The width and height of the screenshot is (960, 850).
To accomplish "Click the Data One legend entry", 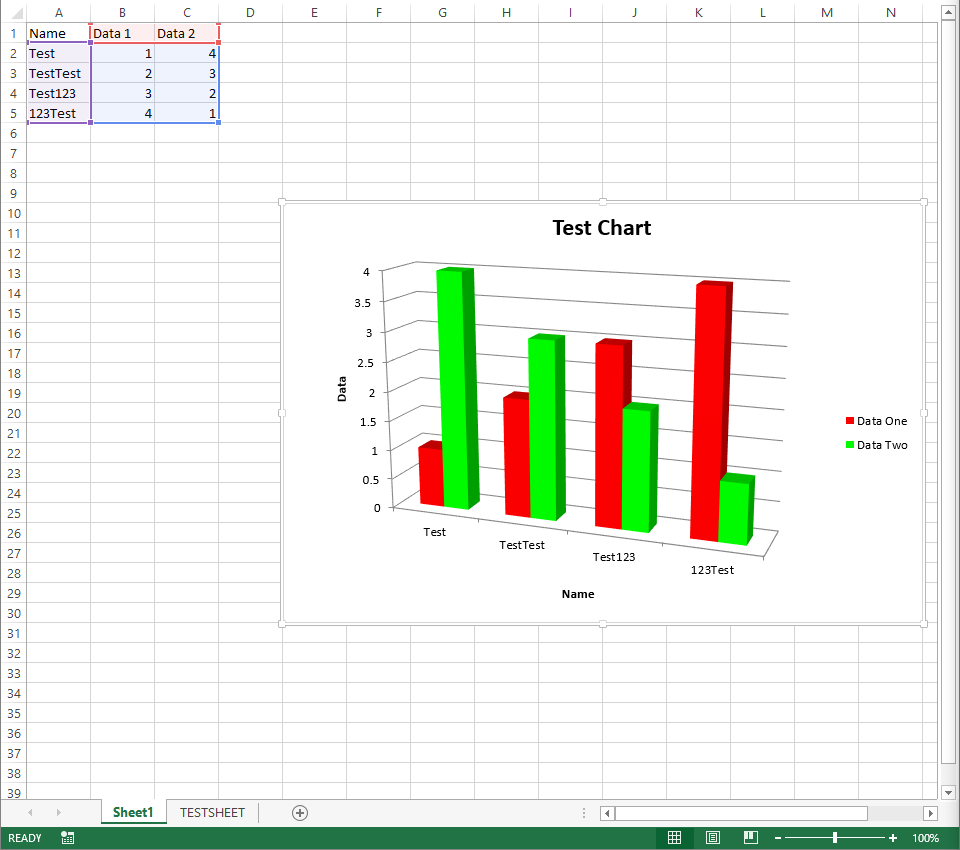I will pos(877,421).
